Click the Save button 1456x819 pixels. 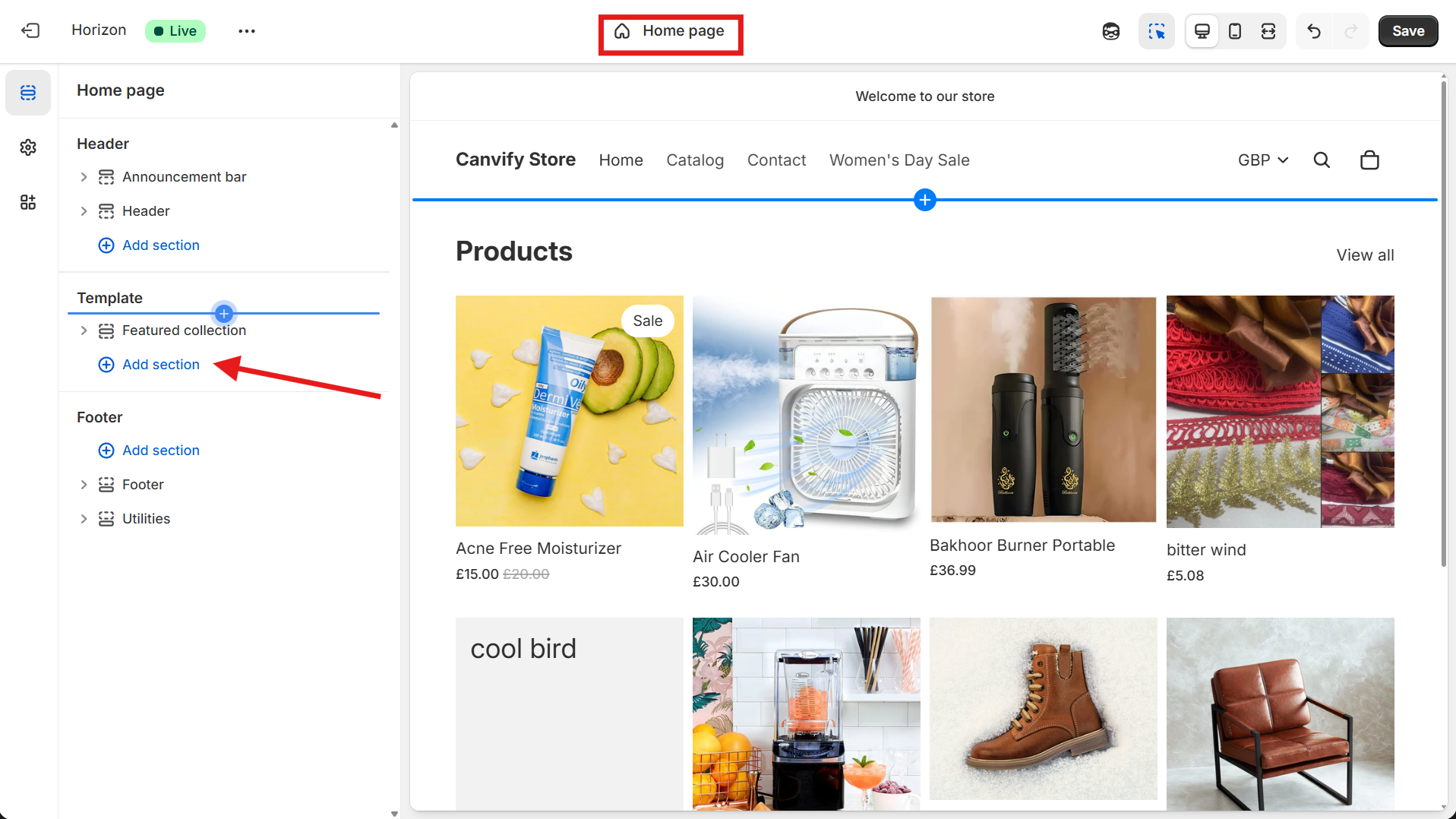[1407, 31]
